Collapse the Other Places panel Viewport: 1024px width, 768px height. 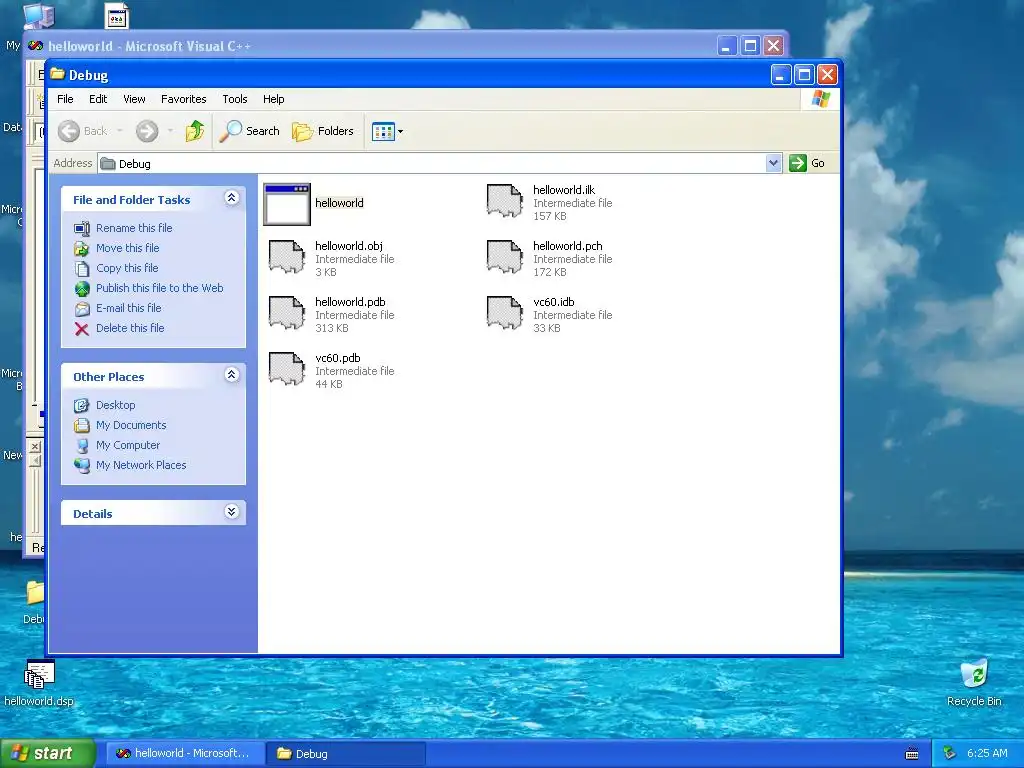tap(231, 375)
